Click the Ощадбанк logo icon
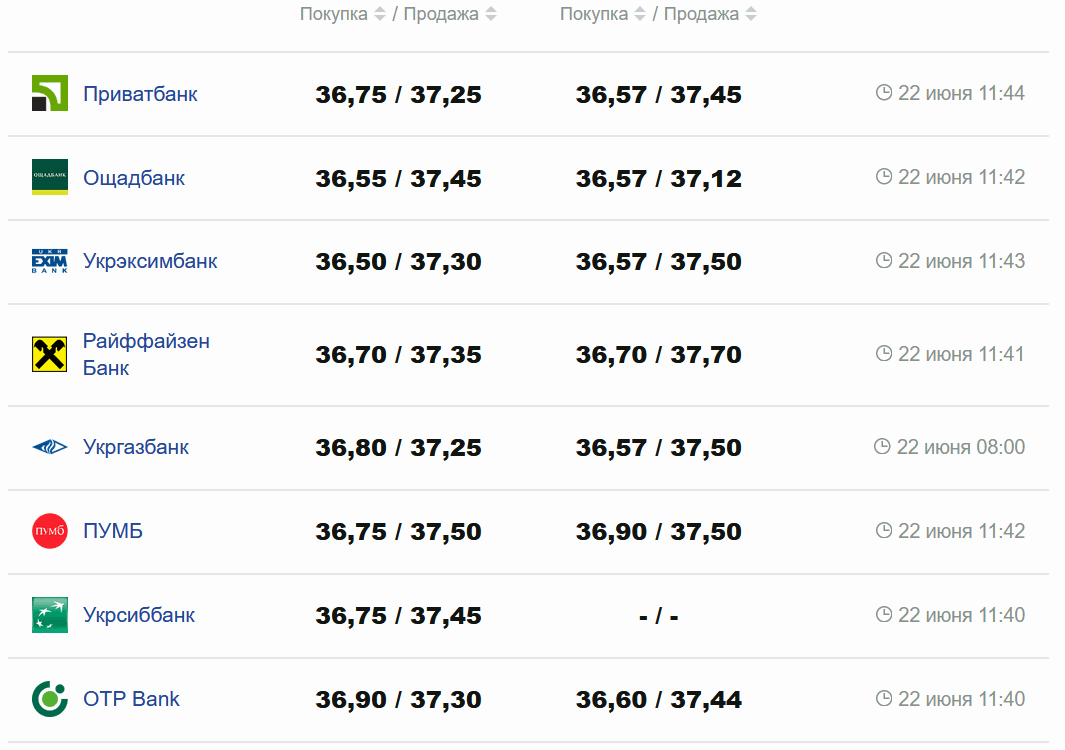Image resolution: width=1065 pixels, height=750 pixels. point(49,177)
